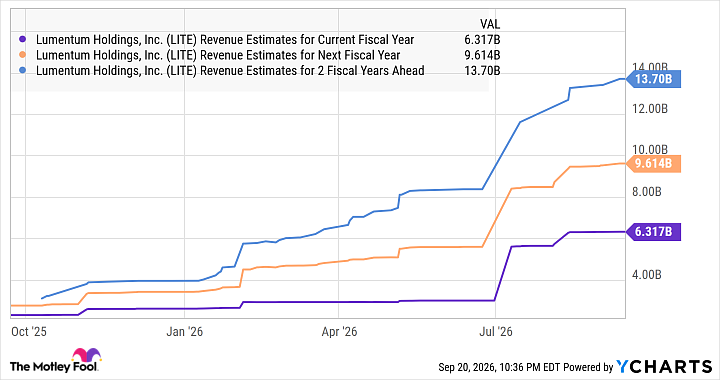Click The Motley Fool logo

(x=55, y=361)
